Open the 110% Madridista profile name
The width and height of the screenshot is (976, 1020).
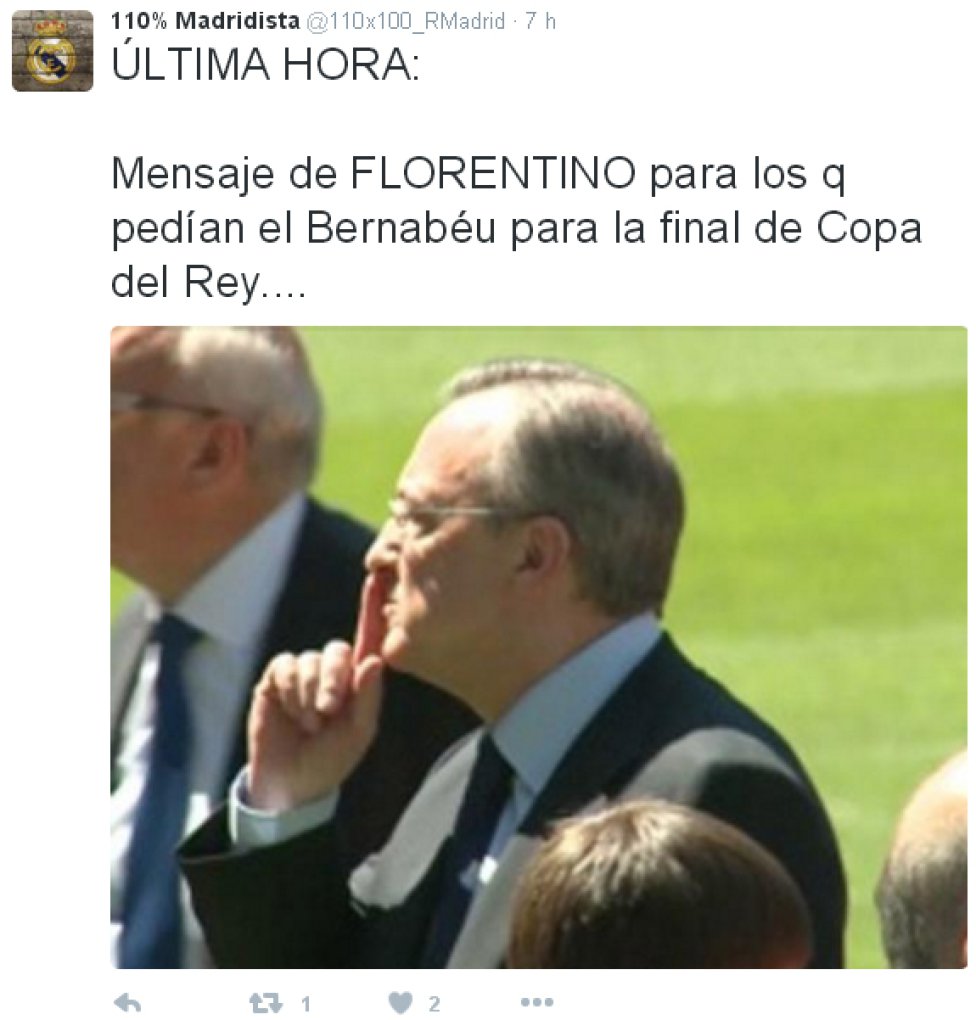coord(205,21)
